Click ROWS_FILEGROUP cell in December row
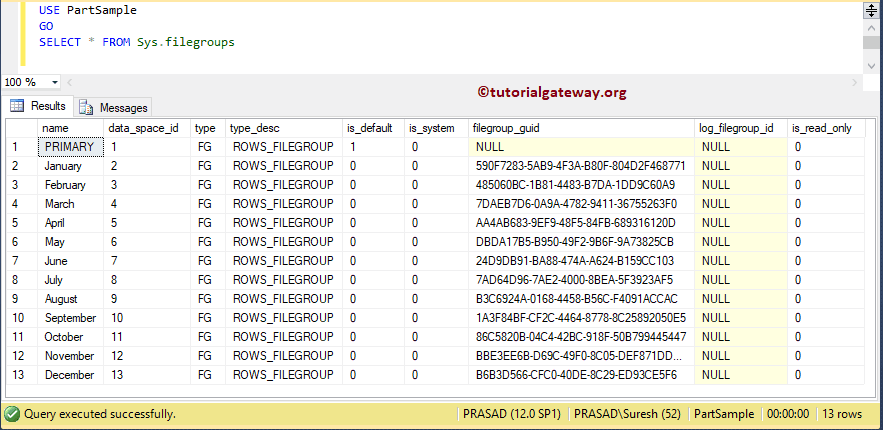The height and width of the screenshot is (430, 883). 284,375
